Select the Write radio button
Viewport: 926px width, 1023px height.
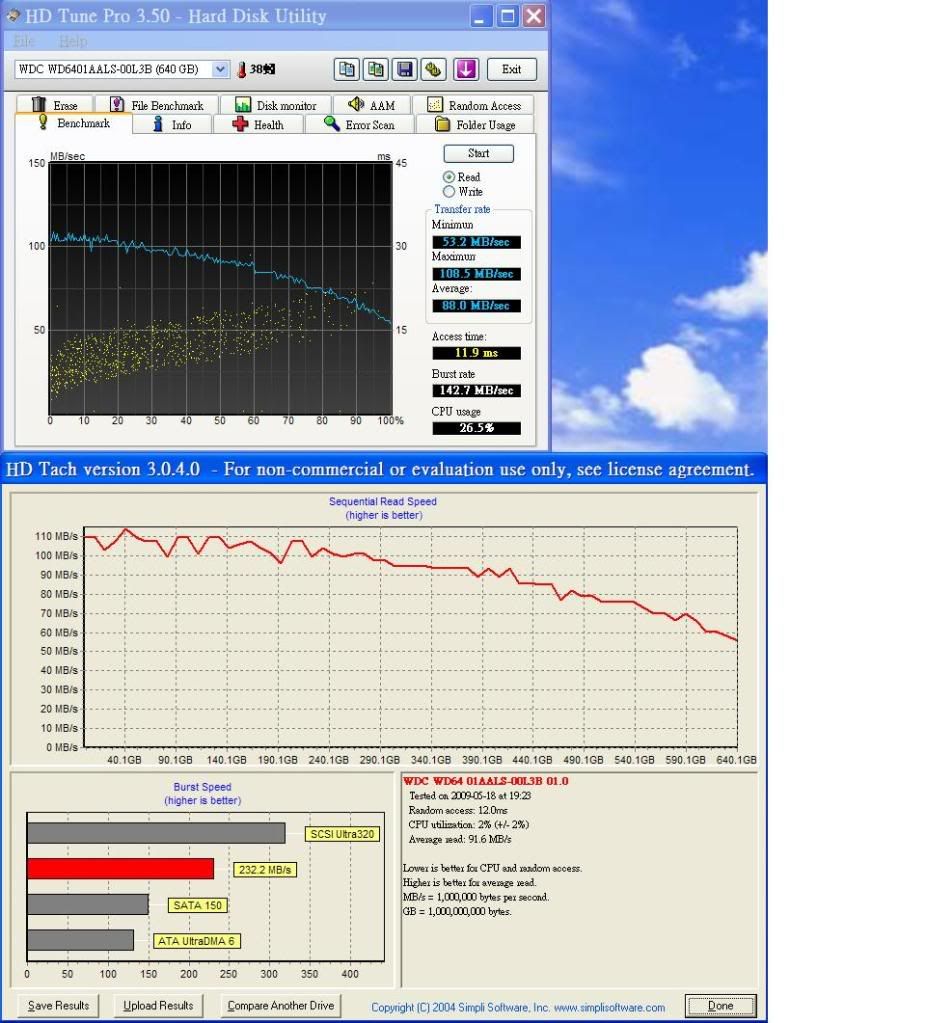point(449,192)
